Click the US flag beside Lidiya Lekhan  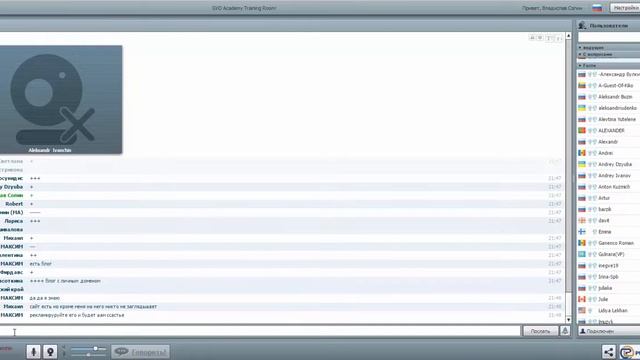(582, 311)
